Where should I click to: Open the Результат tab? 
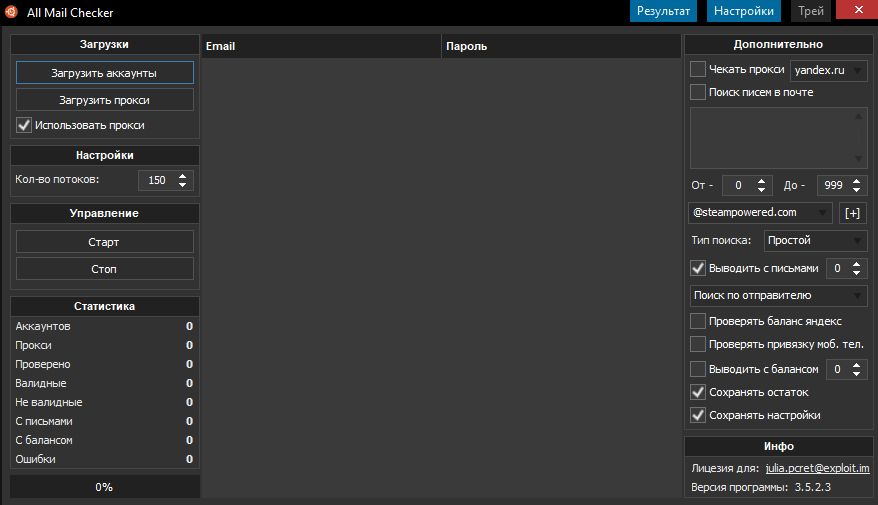tap(663, 11)
